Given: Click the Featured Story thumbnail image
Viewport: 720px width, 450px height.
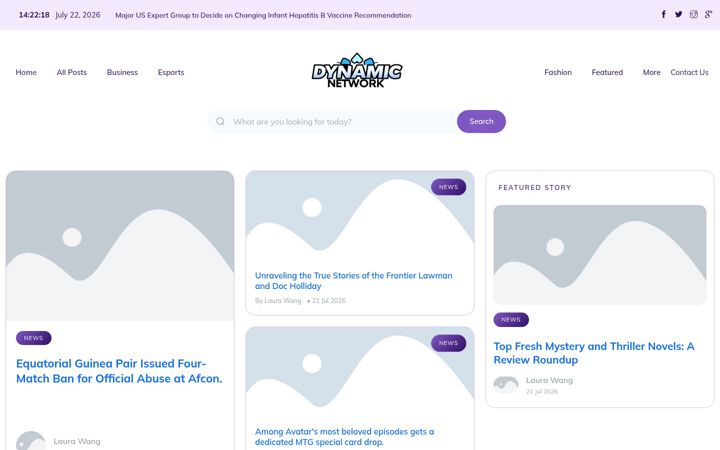Looking at the screenshot, I should (600, 255).
